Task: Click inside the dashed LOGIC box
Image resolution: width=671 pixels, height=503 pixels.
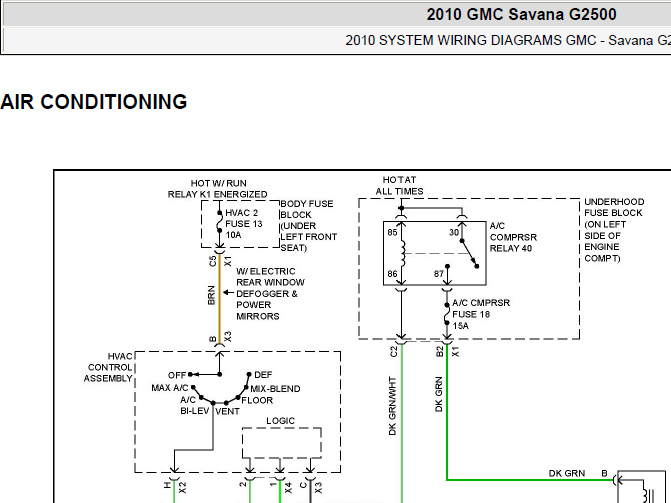Action: (x=282, y=443)
